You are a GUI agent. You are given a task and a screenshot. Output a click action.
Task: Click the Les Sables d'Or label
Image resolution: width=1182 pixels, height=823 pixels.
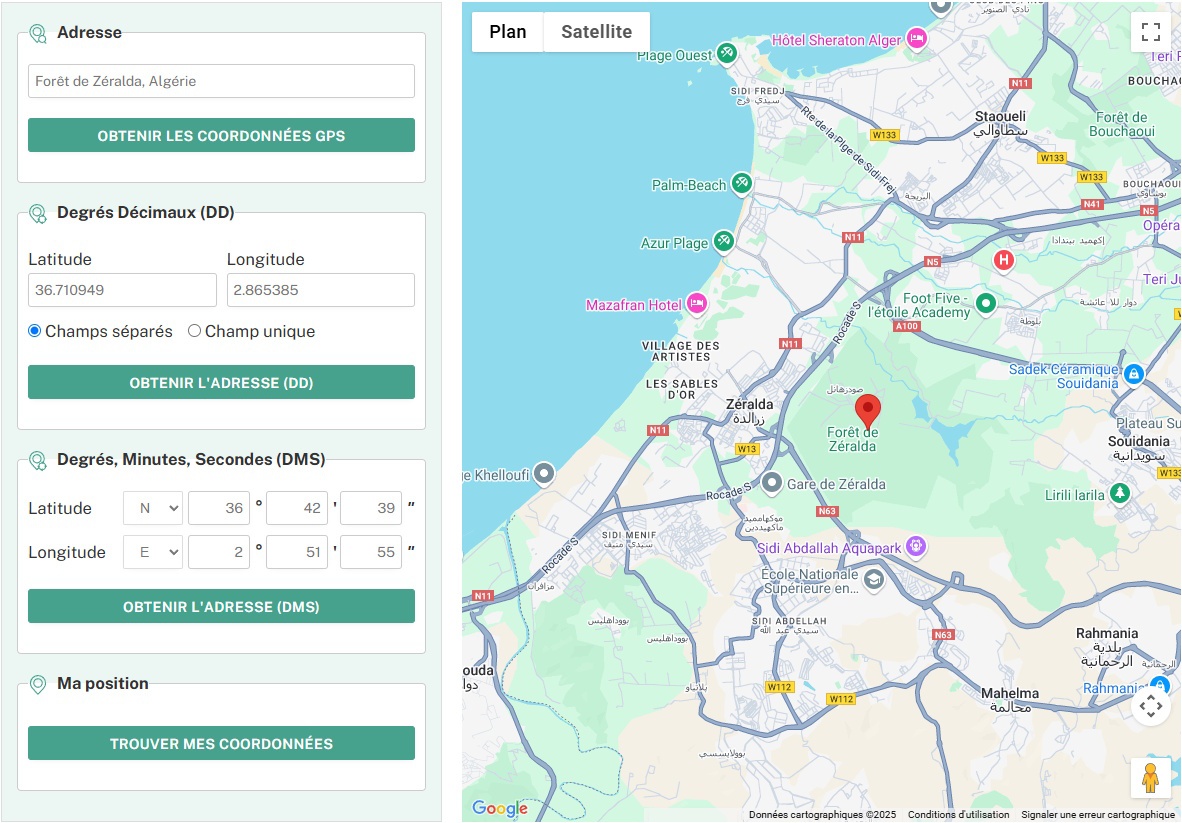pos(682,389)
